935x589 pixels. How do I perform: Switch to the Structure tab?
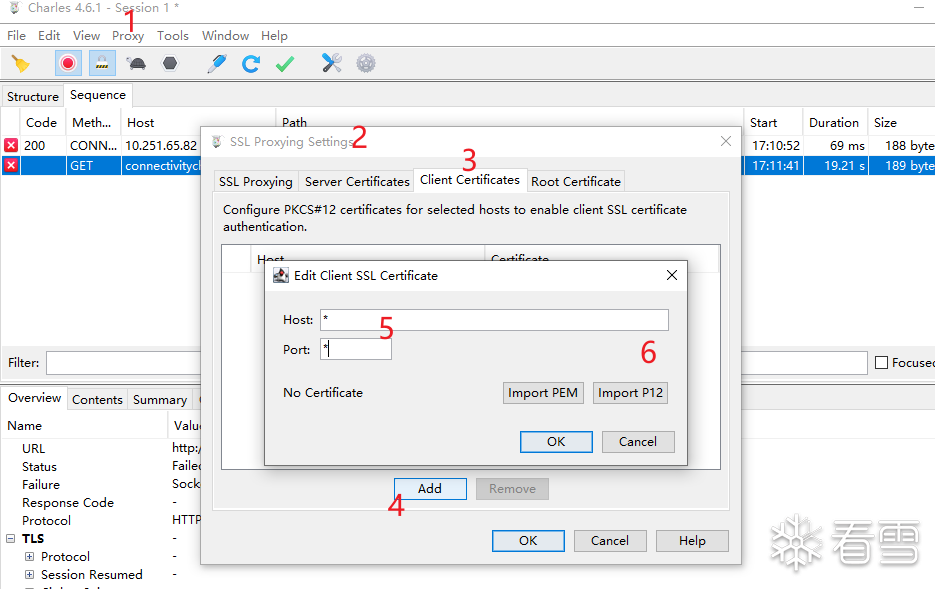click(33, 97)
